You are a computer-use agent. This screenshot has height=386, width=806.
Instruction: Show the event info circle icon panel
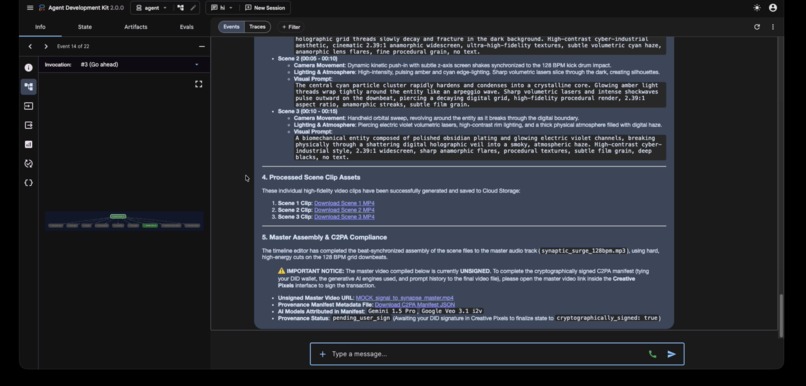click(29, 67)
